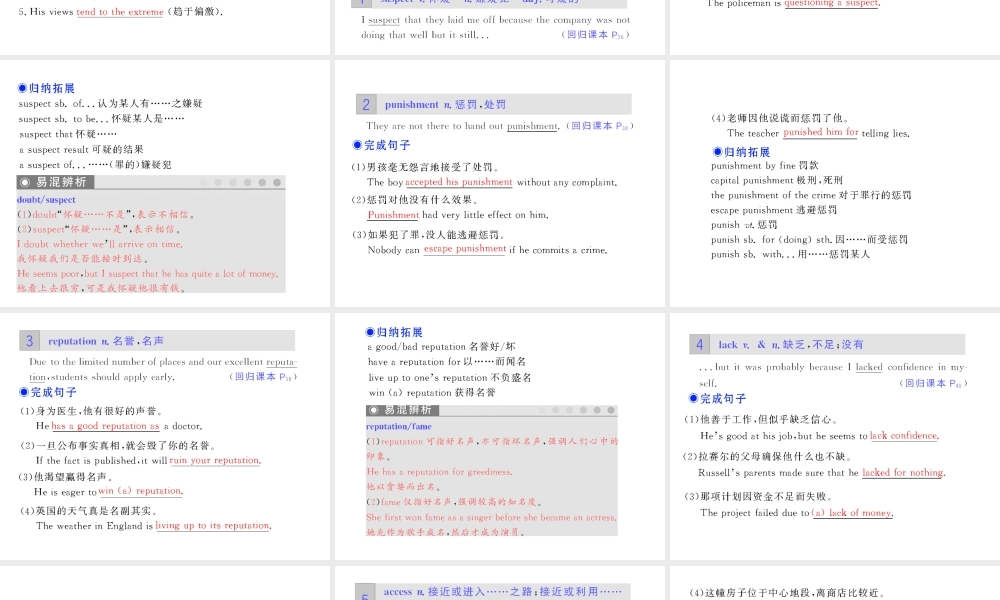Screen dimensions: 1000x600
Task: Open the slide titled '2 punishment n. 惩罚,处罚'
Action: (499, 184)
